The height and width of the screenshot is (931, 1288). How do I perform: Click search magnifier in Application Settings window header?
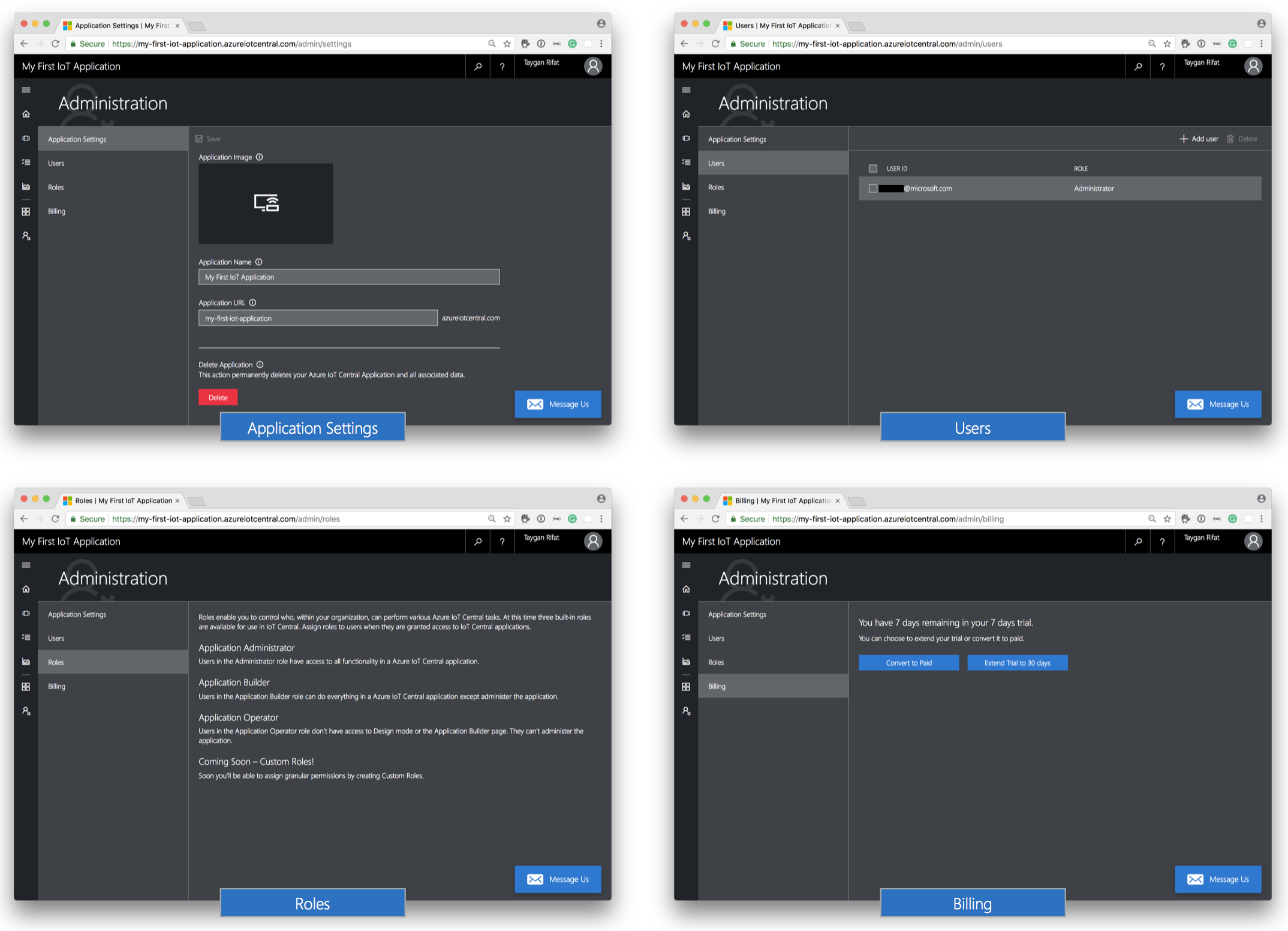click(x=478, y=67)
